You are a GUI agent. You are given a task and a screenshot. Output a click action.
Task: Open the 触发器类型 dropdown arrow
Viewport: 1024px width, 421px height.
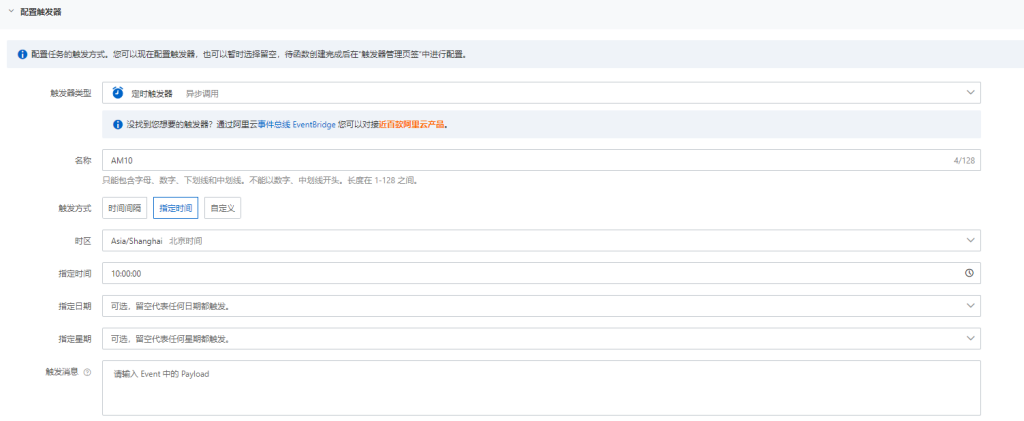point(970,93)
